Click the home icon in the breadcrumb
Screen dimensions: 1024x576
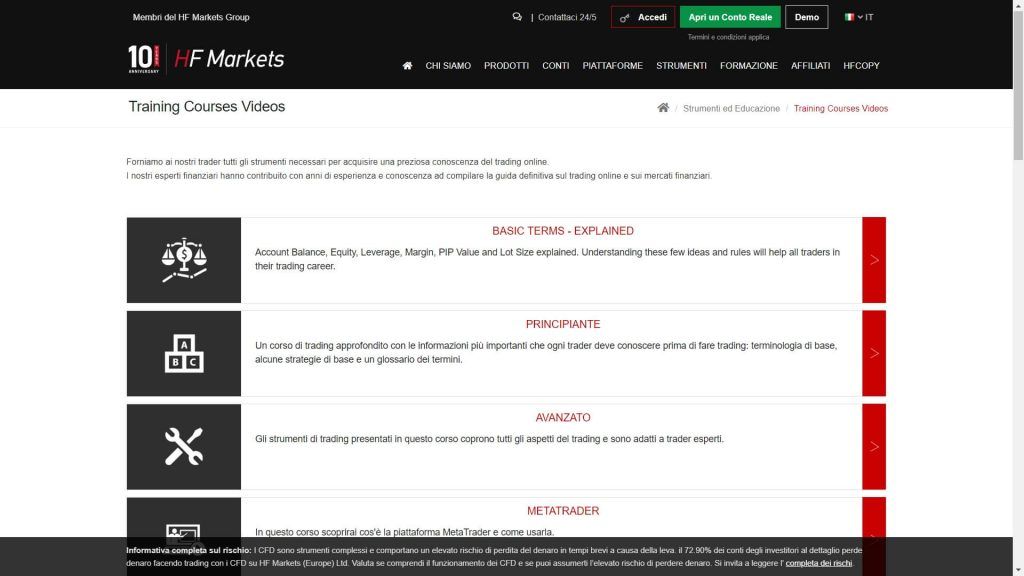[x=663, y=108]
